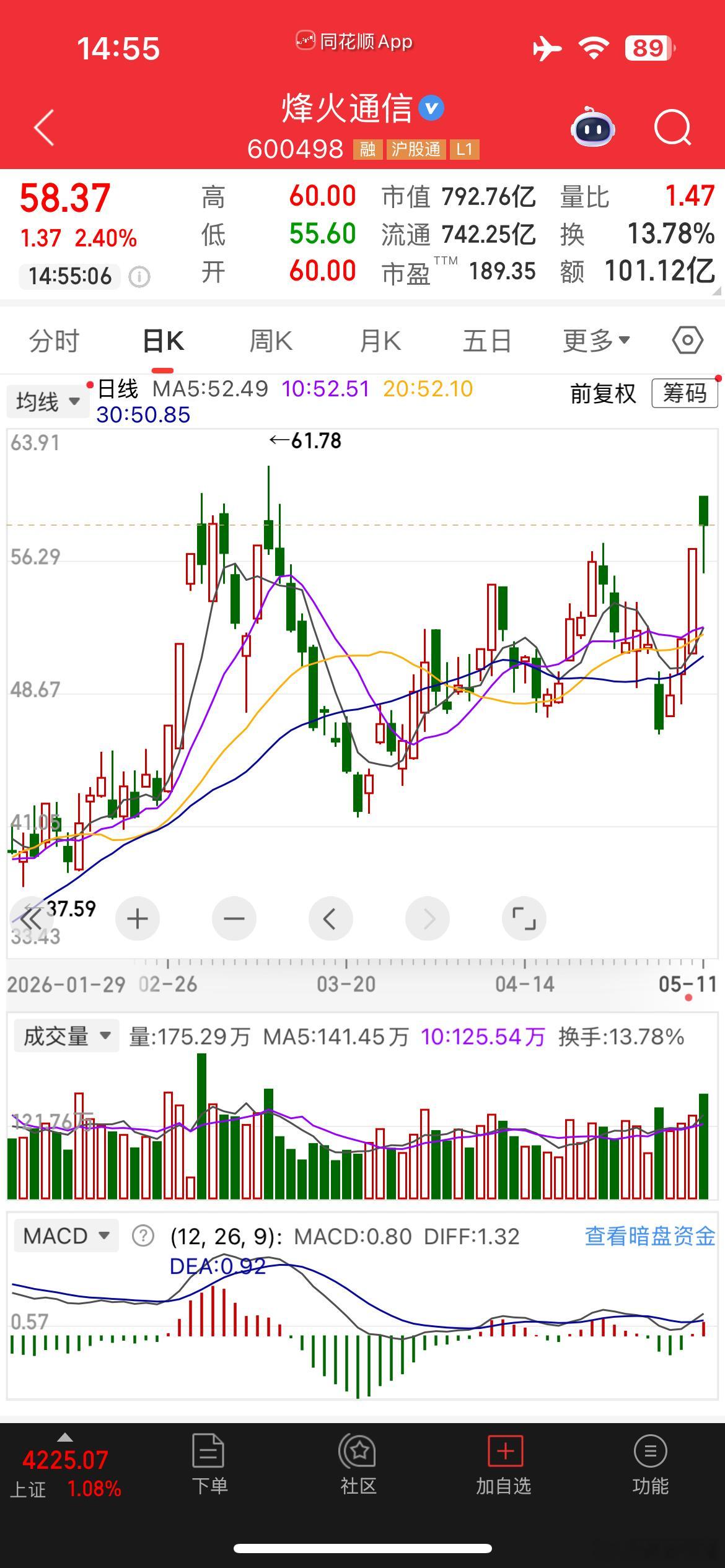Viewport: 725px width, 1568px height.
Task: Tap 量比 1.47 value
Action: coord(690,196)
